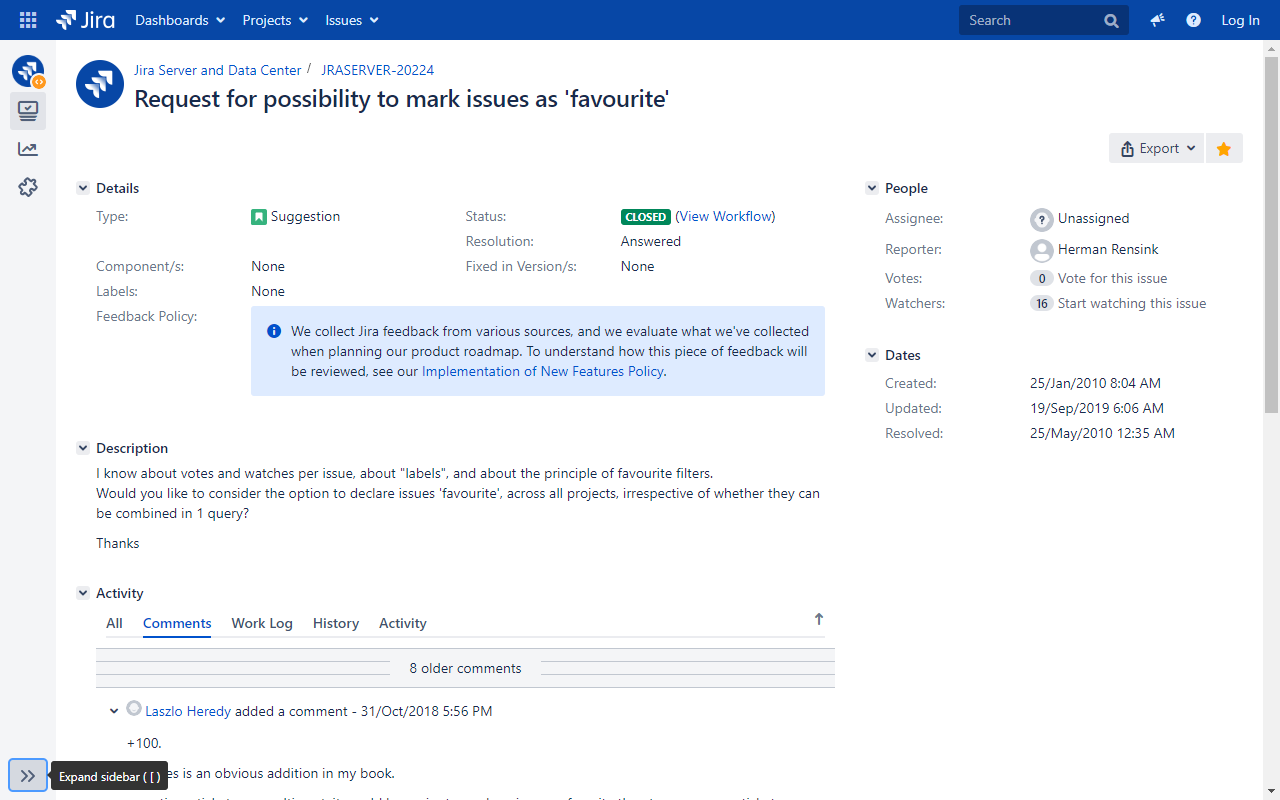The height and width of the screenshot is (800, 1280).
Task: Collapse the Dates section
Action: tap(872, 355)
